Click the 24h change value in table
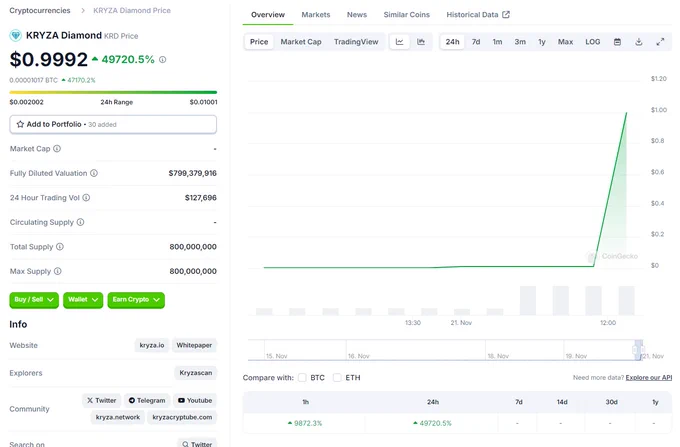 coord(432,423)
